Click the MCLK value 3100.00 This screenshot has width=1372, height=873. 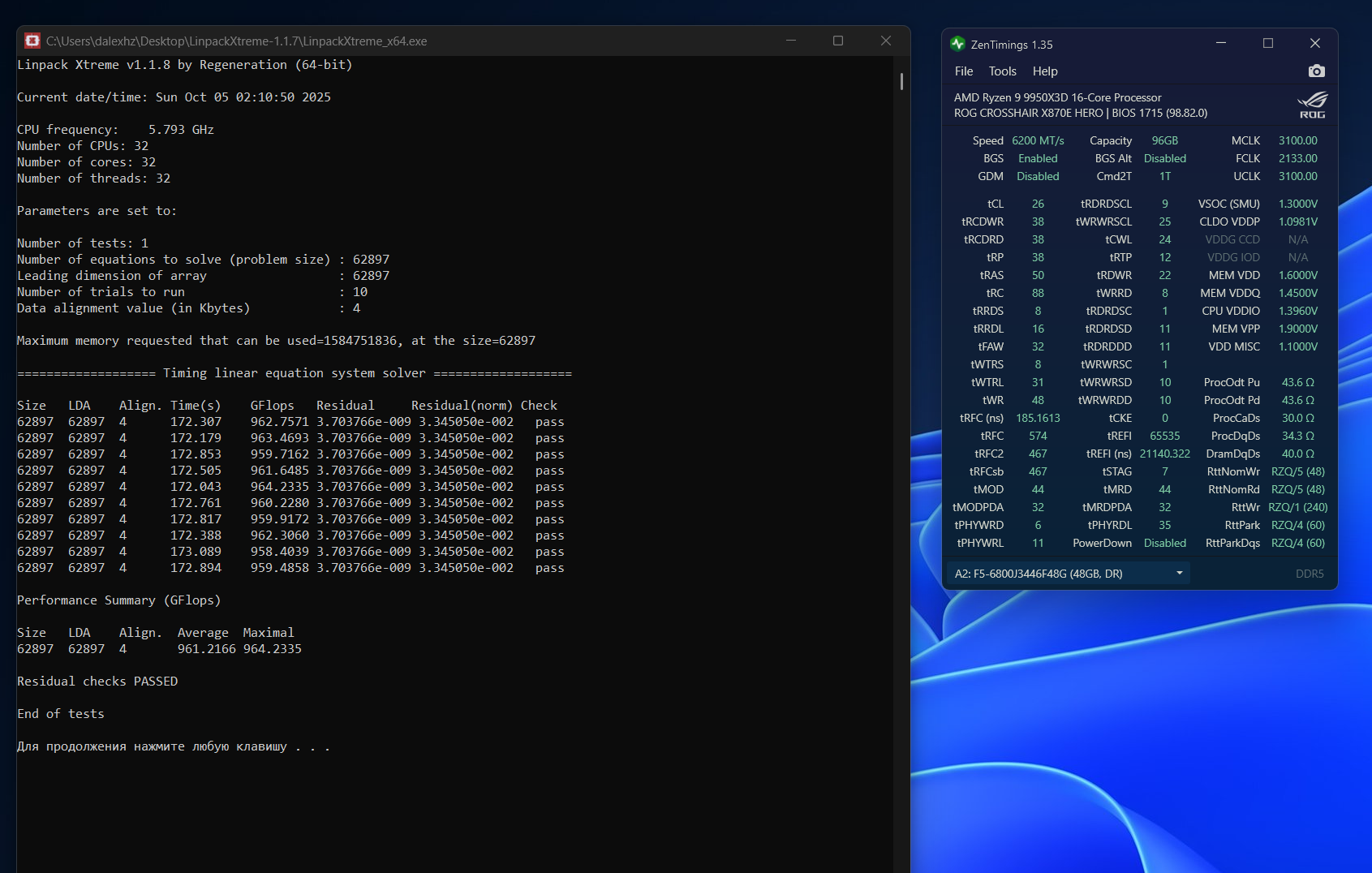1298,140
